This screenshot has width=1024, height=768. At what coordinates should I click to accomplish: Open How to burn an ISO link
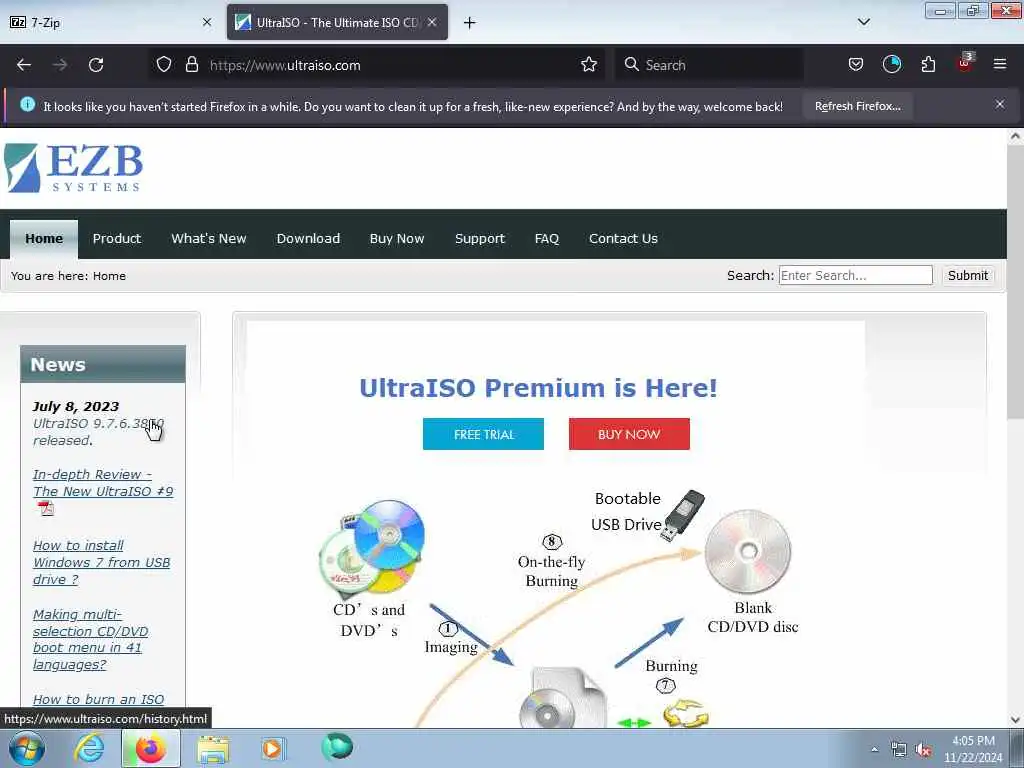(98, 699)
